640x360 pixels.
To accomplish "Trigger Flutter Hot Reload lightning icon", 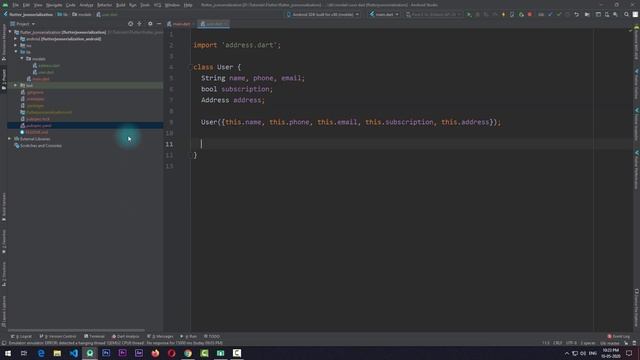I will click(503, 14).
